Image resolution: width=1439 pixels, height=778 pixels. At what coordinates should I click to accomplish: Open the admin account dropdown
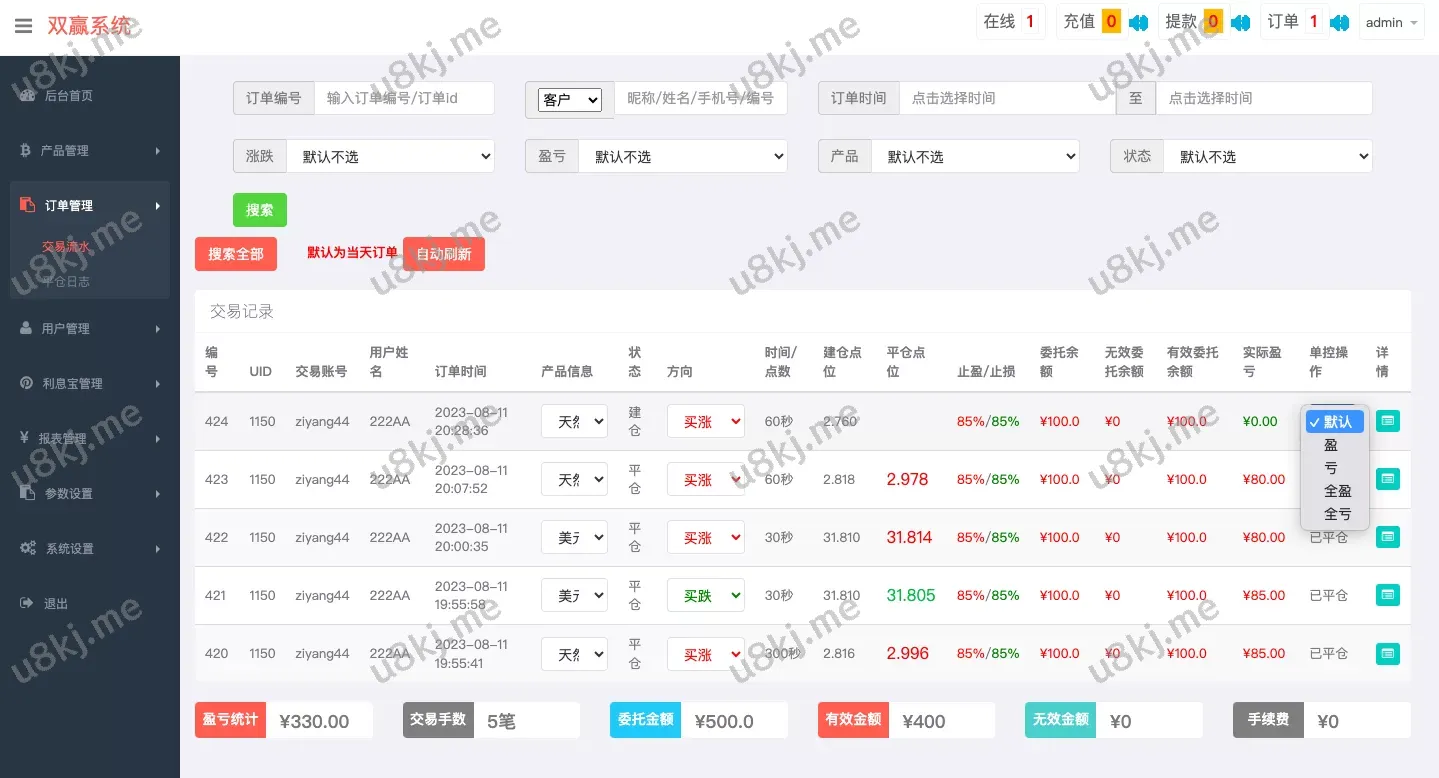pos(1391,23)
